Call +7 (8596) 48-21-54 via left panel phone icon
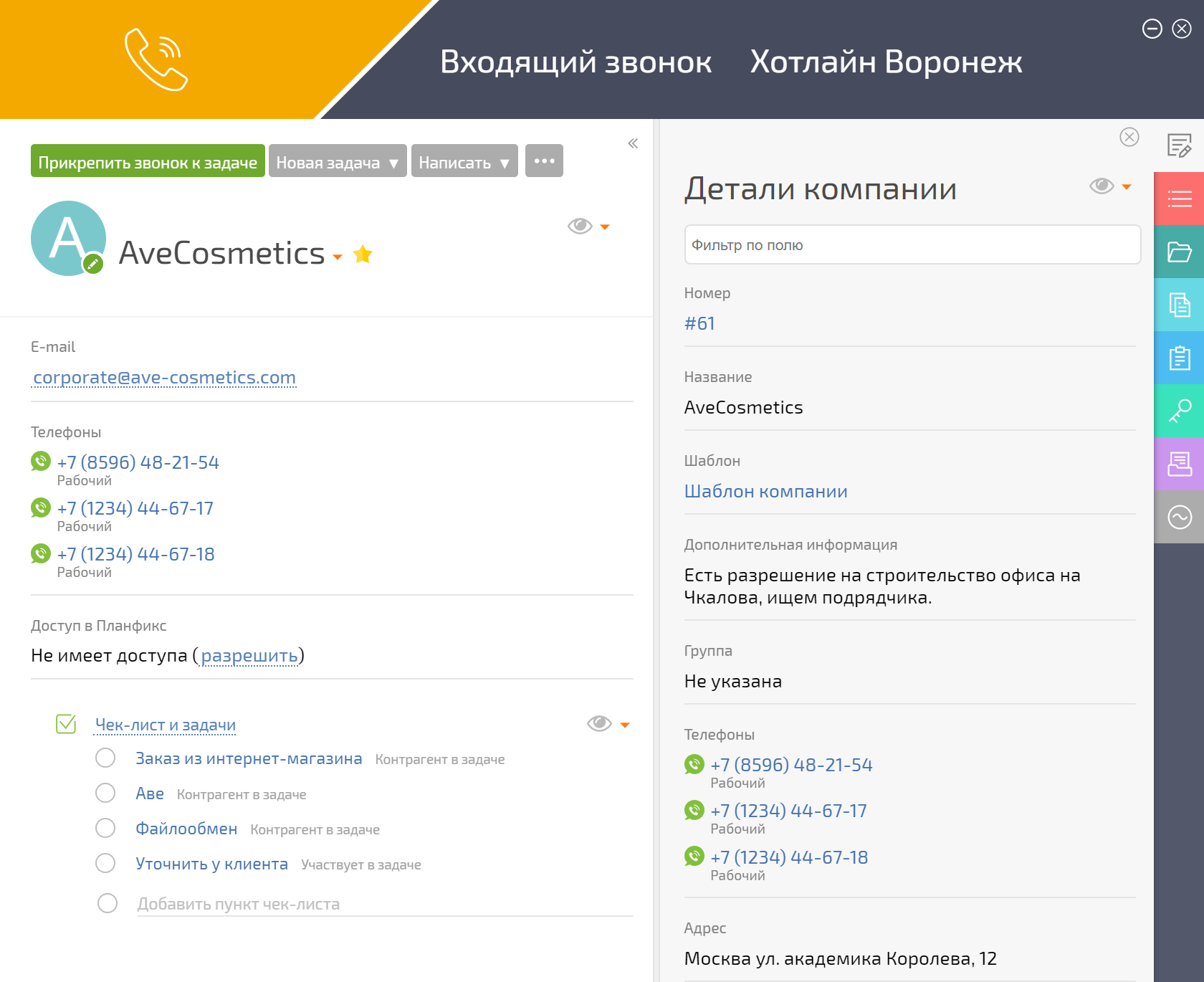 [x=41, y=461]
